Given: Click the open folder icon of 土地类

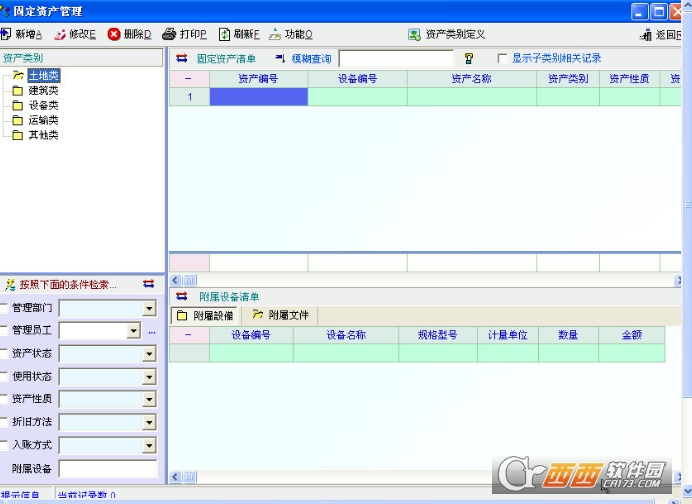Looking at the screenshot, I should tap(18, 75).
